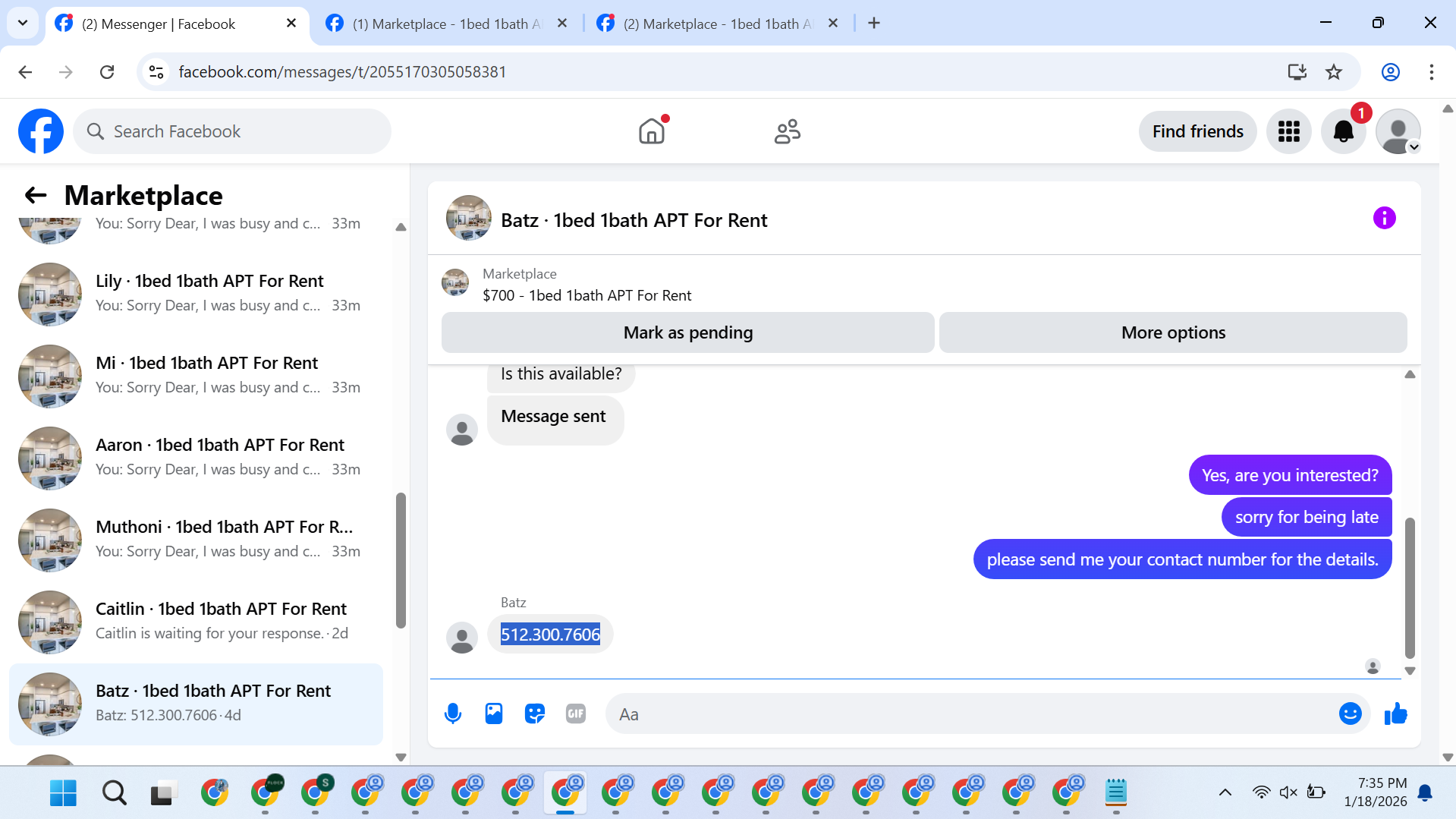Select the Messenger | Facebook tab
Image resolution: width=1456 pixels, height=819 pixels.
pyautogui.click(x=176, y=24)
